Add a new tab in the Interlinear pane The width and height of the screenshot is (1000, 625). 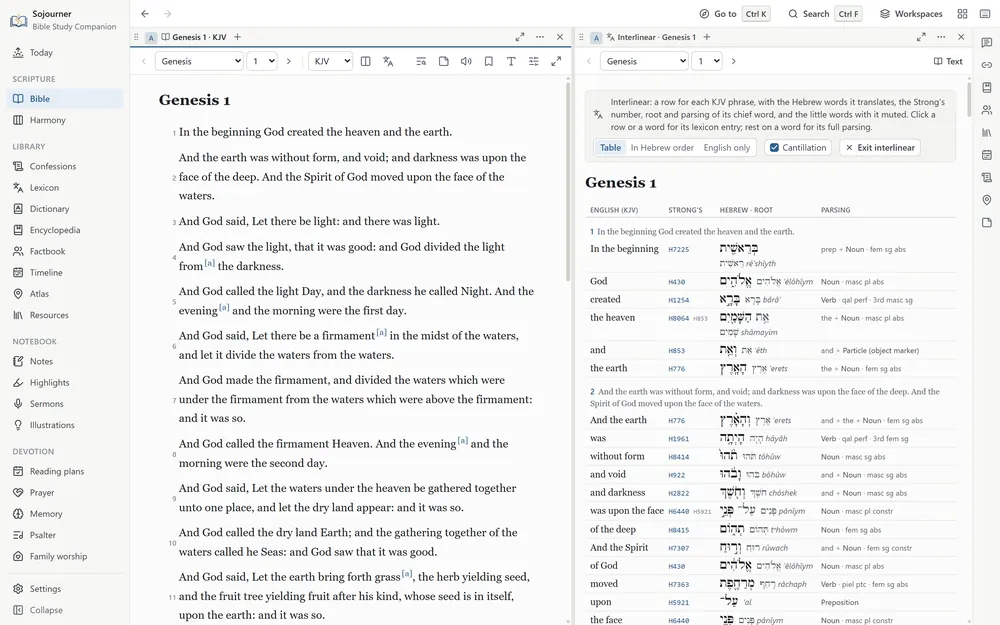[x=707, y=37]
